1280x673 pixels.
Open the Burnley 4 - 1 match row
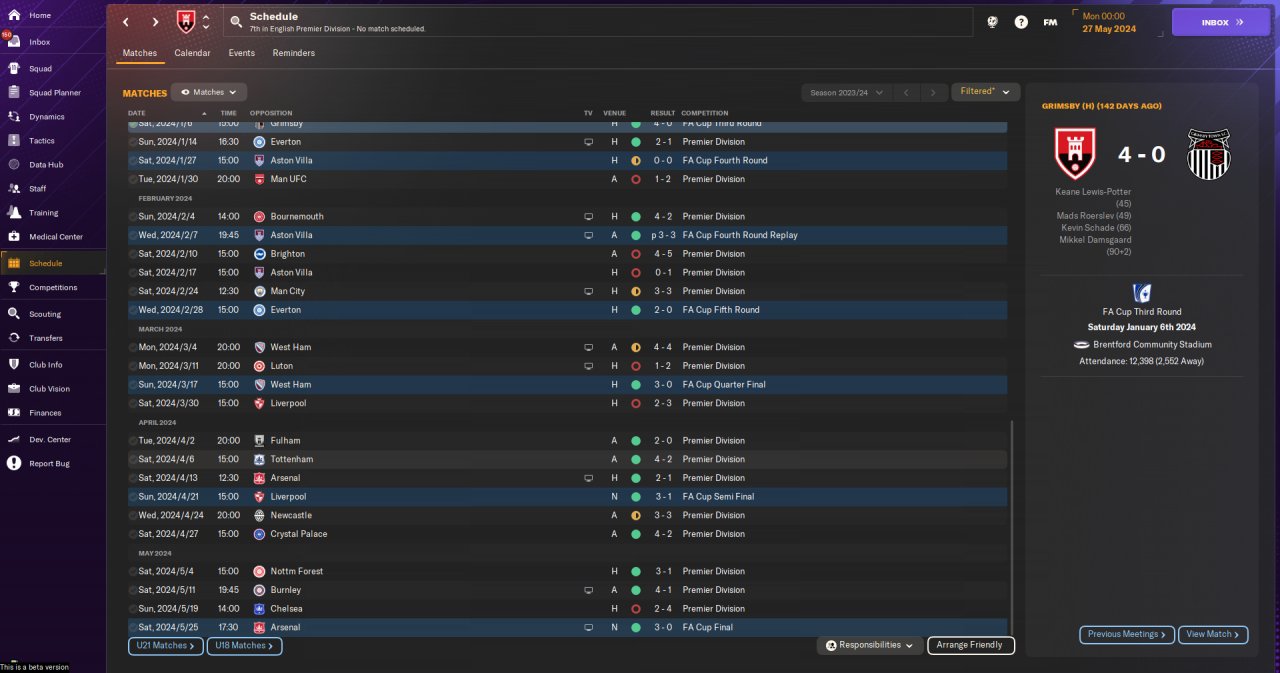567,590
